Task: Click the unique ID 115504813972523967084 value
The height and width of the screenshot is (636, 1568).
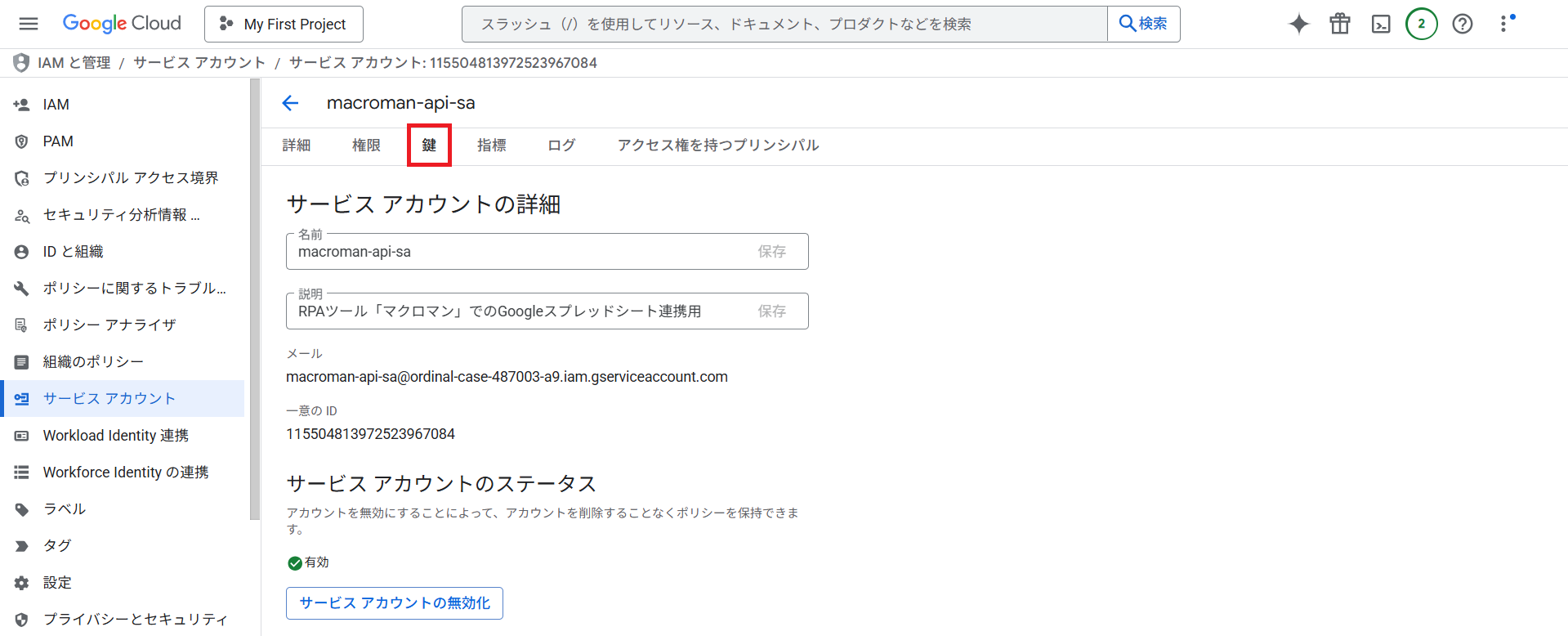Action: coord(370,434)
